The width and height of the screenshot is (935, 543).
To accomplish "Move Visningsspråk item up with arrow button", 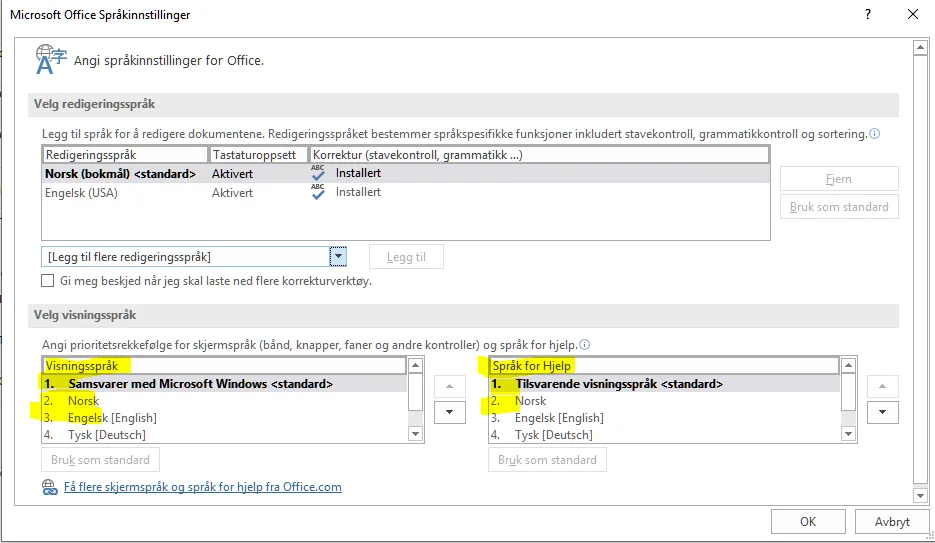I will click(450, 386).
